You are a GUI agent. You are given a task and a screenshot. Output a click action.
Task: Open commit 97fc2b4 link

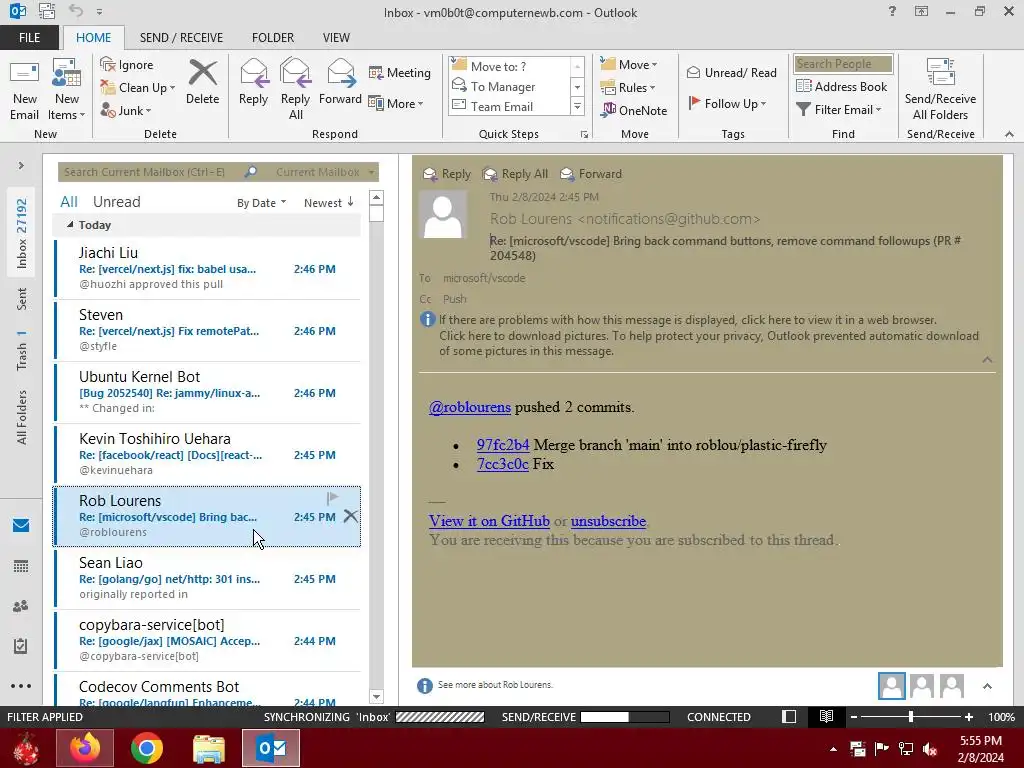pos(503,445)
